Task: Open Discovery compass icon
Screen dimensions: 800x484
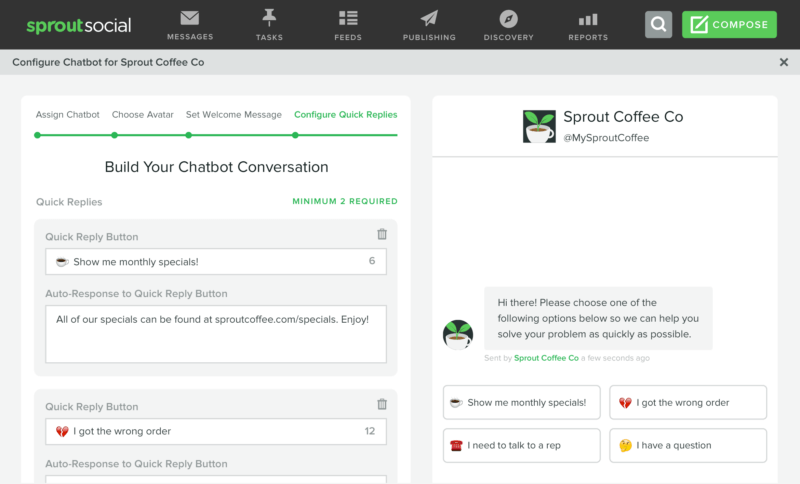Action: 509,19
